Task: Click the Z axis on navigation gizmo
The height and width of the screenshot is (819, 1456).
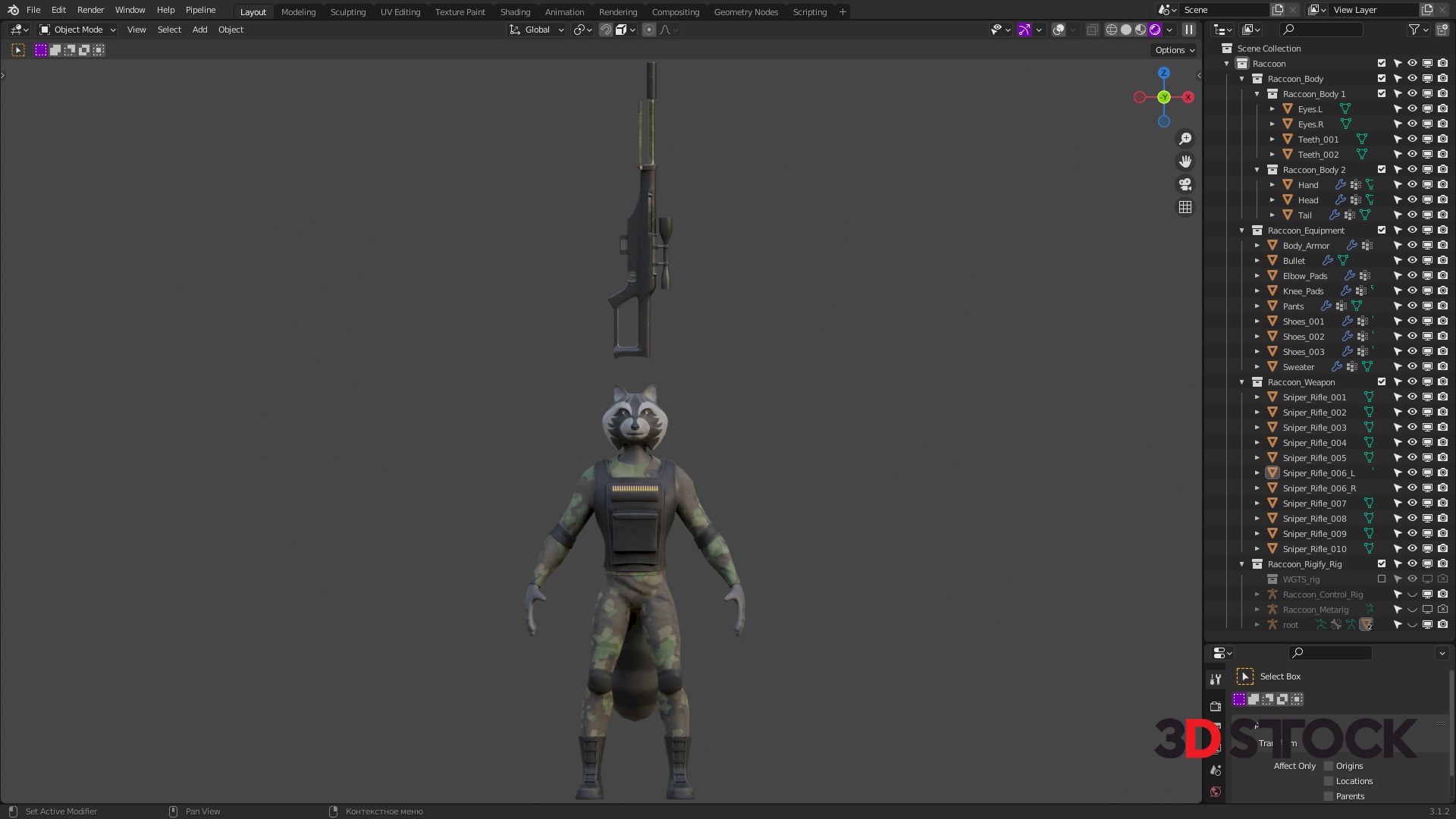Action: pyautogui.click(x=1163, y=73)
